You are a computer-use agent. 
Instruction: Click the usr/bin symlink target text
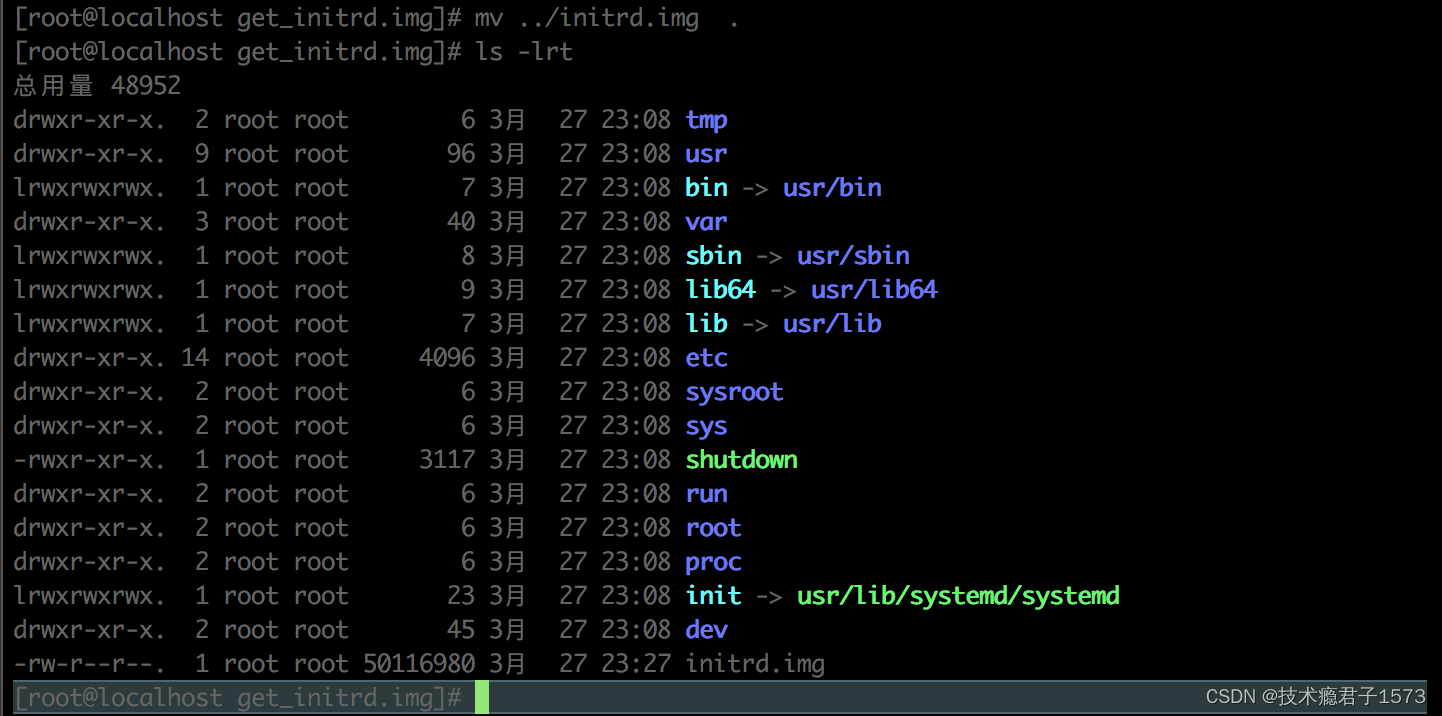(x=832, y=187)
